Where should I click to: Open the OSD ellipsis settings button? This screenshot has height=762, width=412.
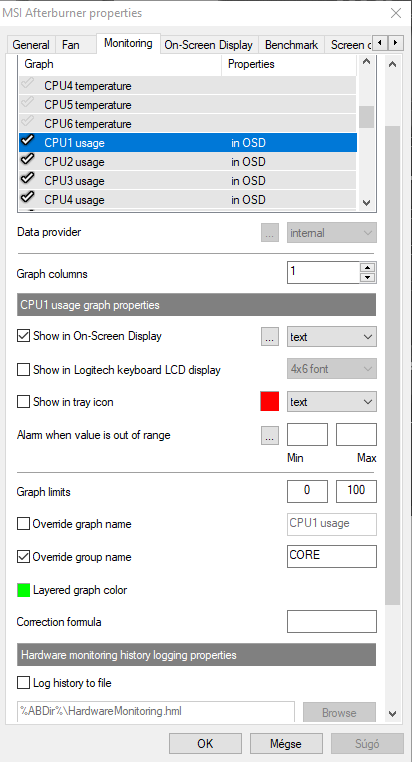point(270,336)
